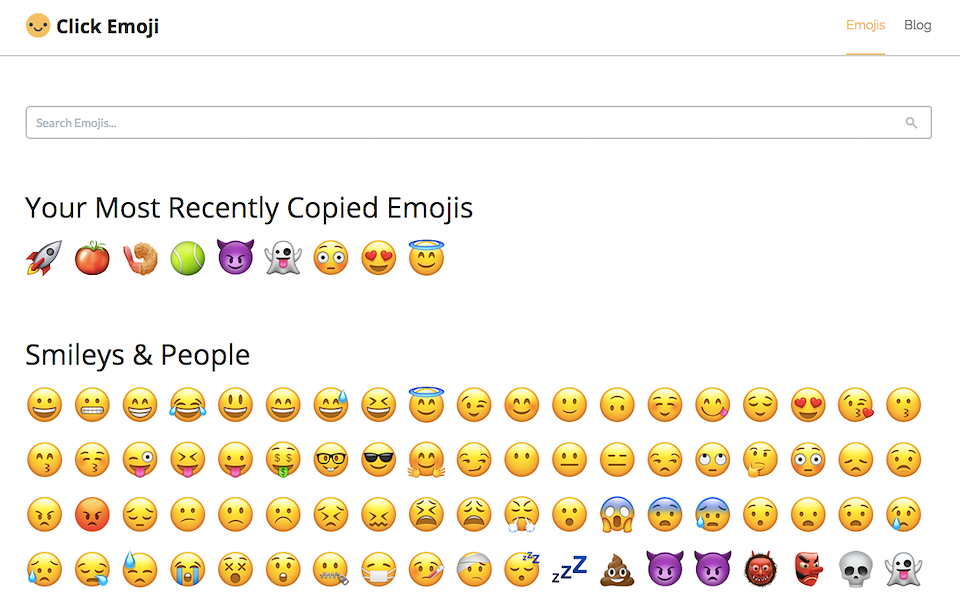
Task: Copy the pile of poo emoji
Action: (618, 569)
